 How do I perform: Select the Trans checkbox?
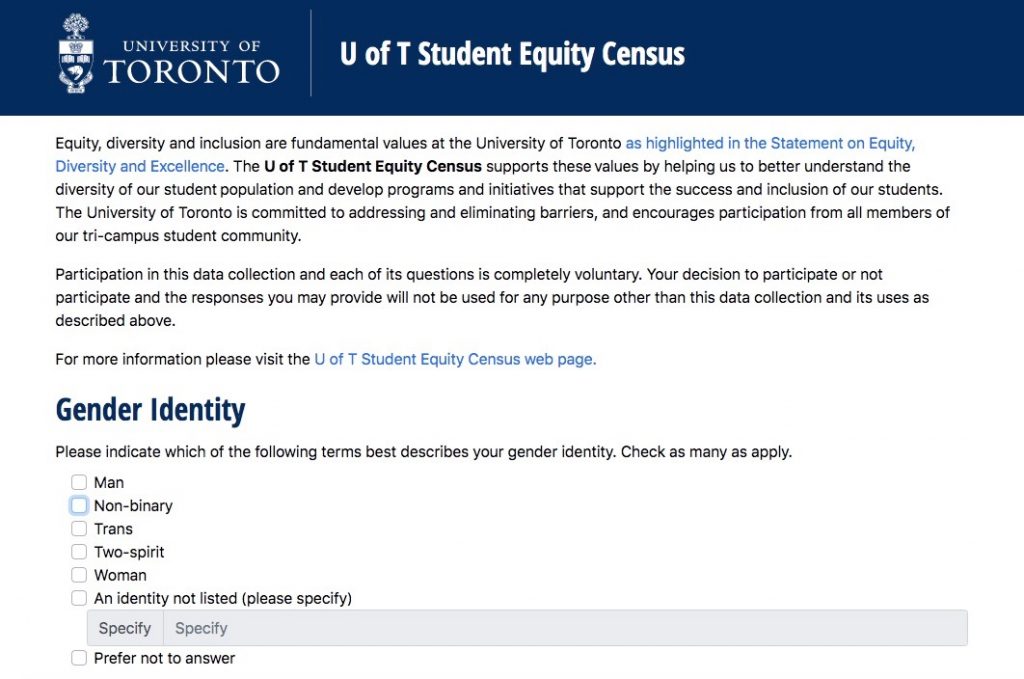tap(79, 529)
